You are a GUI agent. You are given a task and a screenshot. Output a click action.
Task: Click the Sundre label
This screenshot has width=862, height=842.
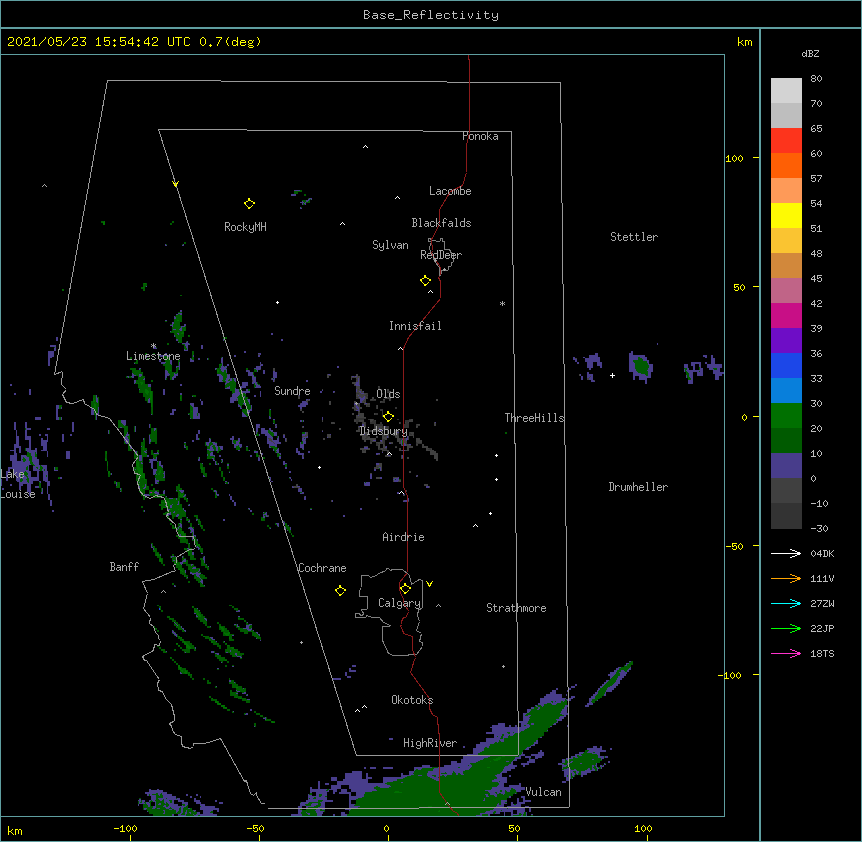coord(292,391)
